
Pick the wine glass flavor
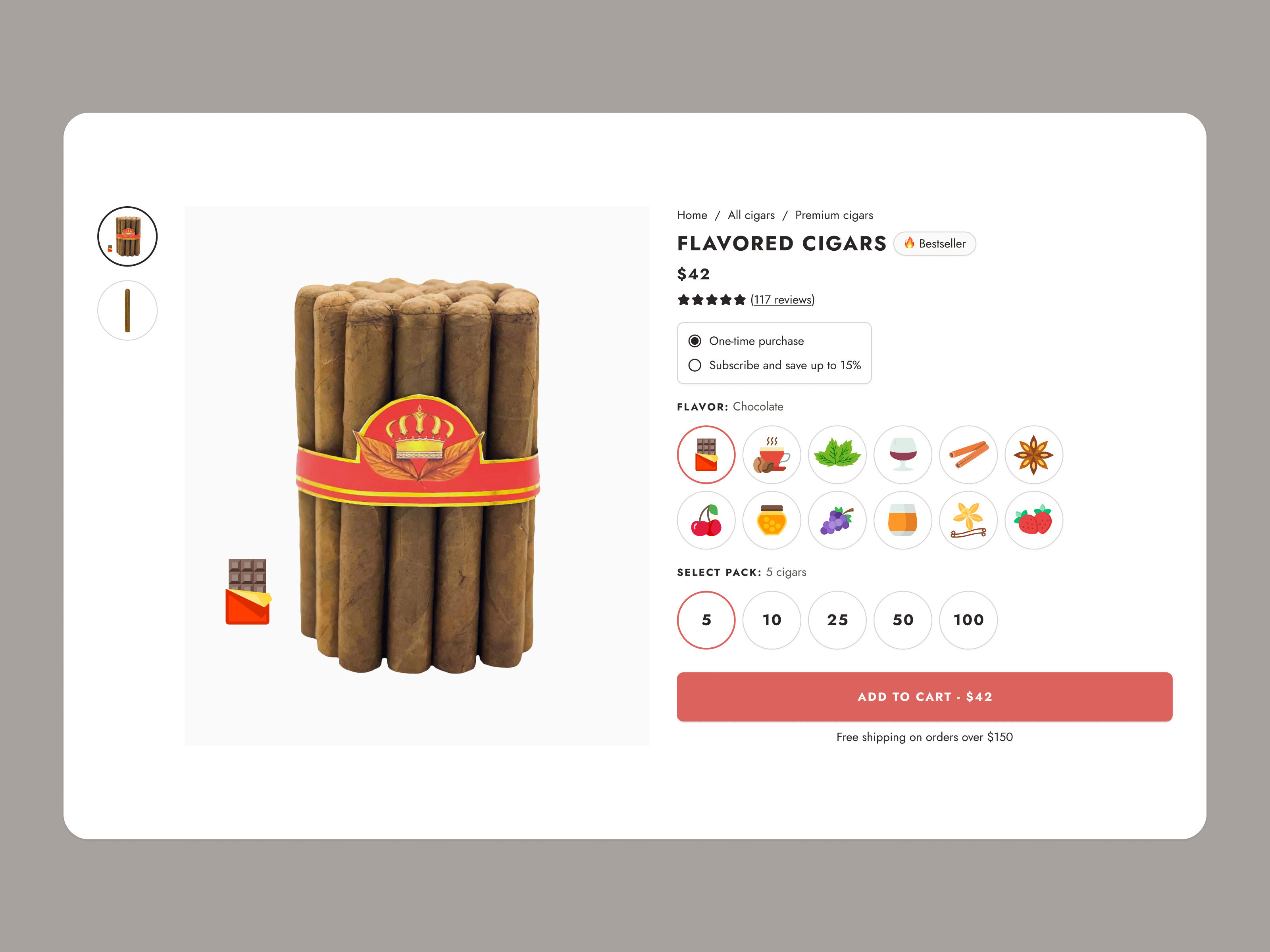pos(902,455)
